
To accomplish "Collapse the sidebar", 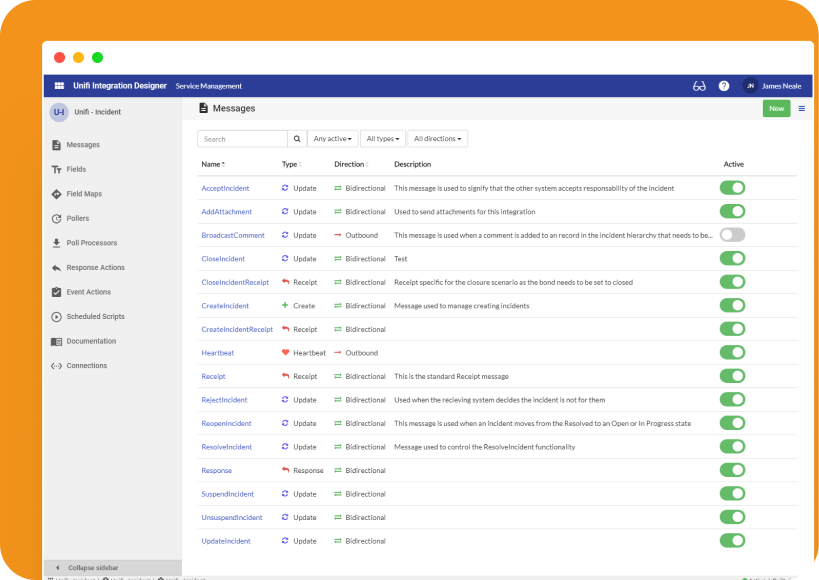I will pos(93,568).
